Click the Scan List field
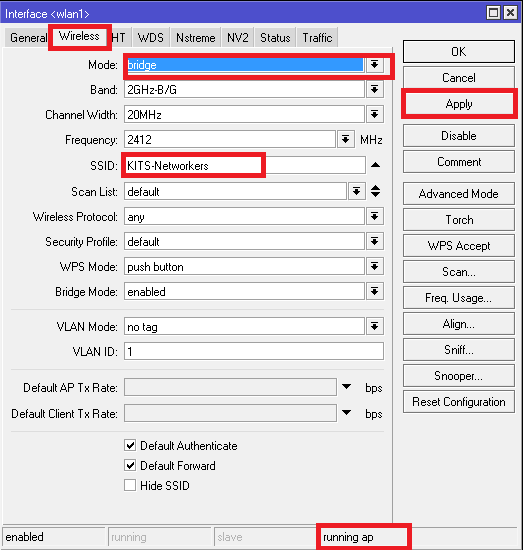 [235, 192]
